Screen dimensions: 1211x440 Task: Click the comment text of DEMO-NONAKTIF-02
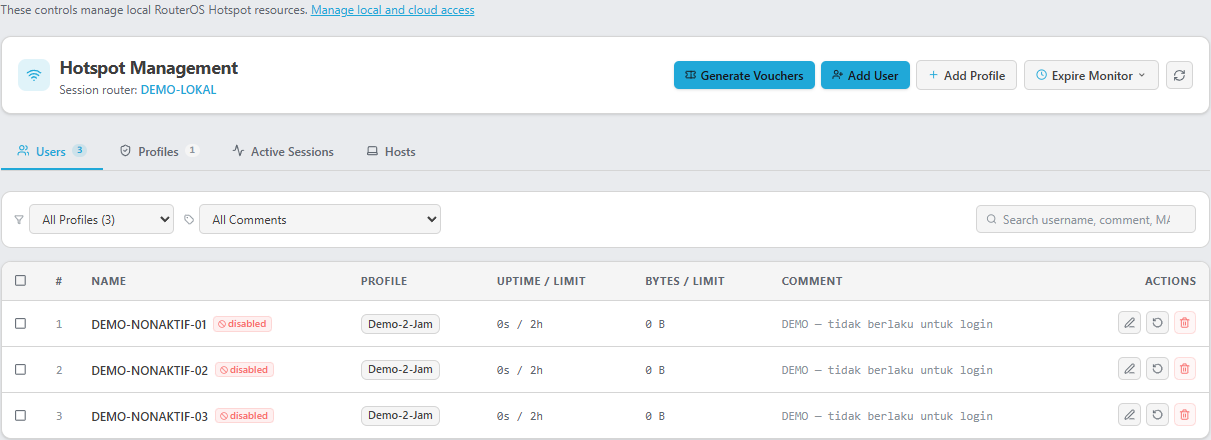point(887,370)
